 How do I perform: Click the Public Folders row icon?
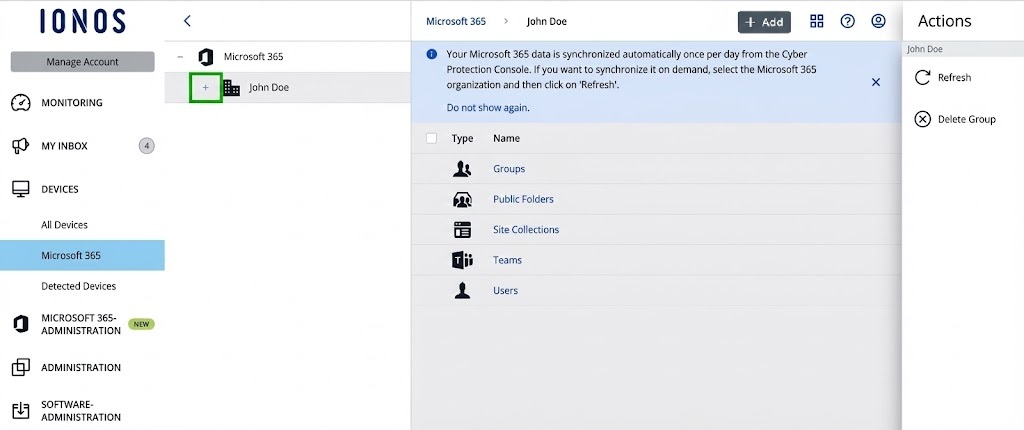462,199
